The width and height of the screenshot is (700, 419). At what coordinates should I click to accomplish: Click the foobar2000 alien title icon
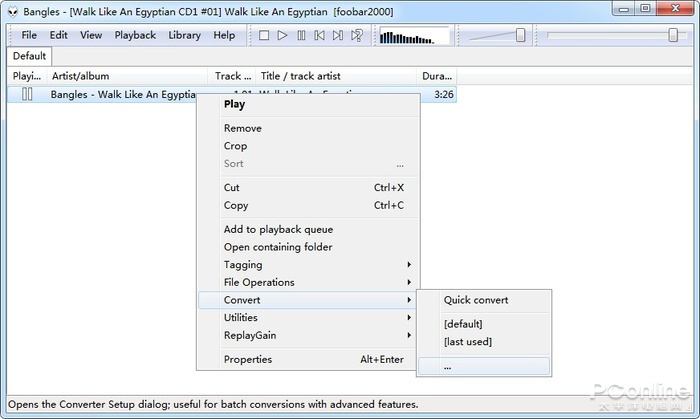(x=12, y=12)
